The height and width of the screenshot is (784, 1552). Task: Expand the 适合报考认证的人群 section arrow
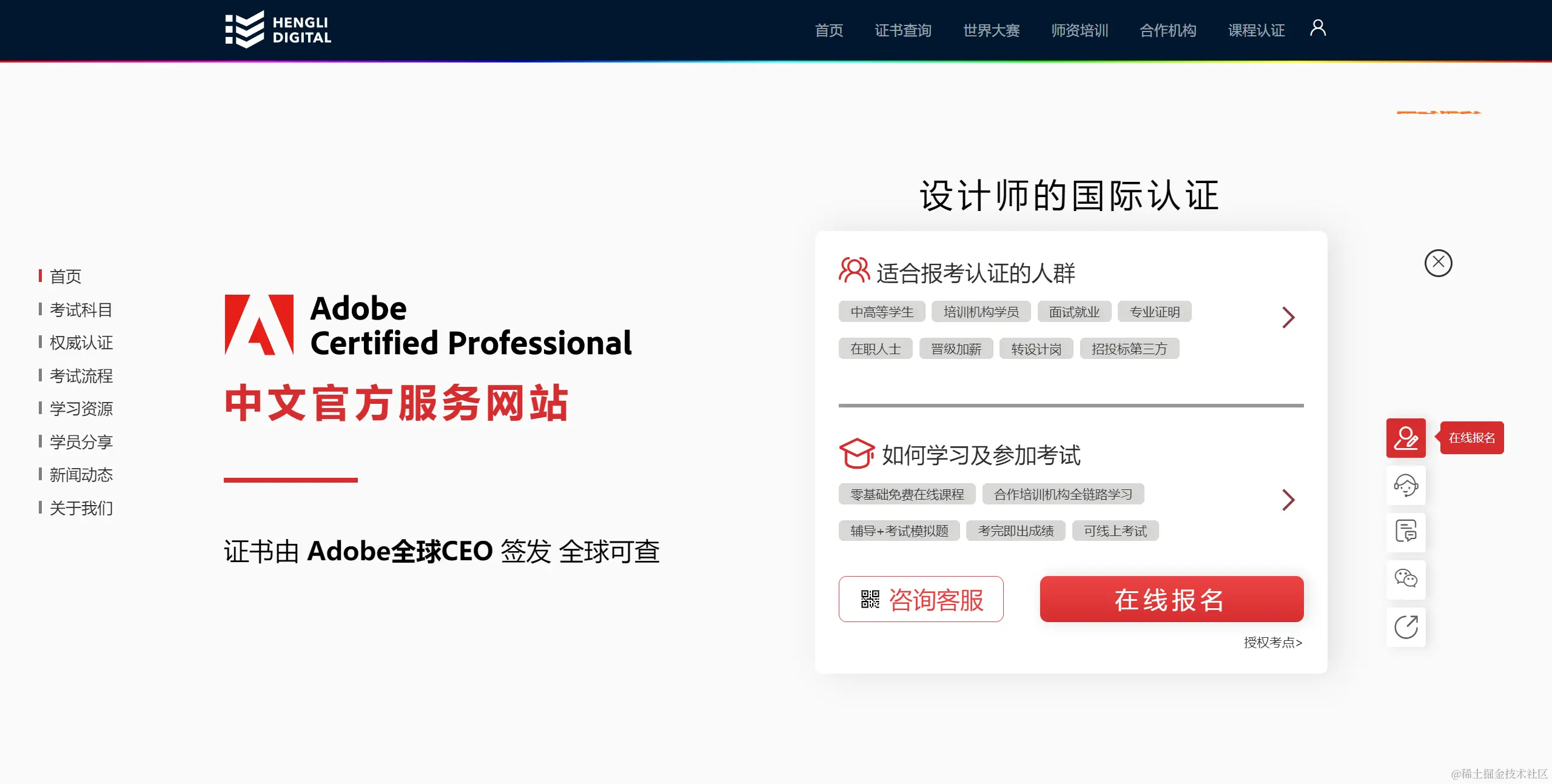pyautogui.click(x=1288, y=317)
